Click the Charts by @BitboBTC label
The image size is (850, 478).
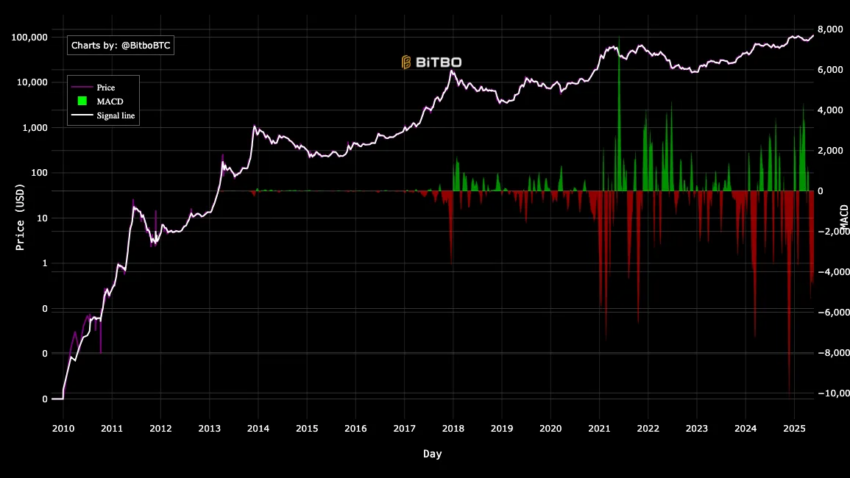(x=120, y=46)
